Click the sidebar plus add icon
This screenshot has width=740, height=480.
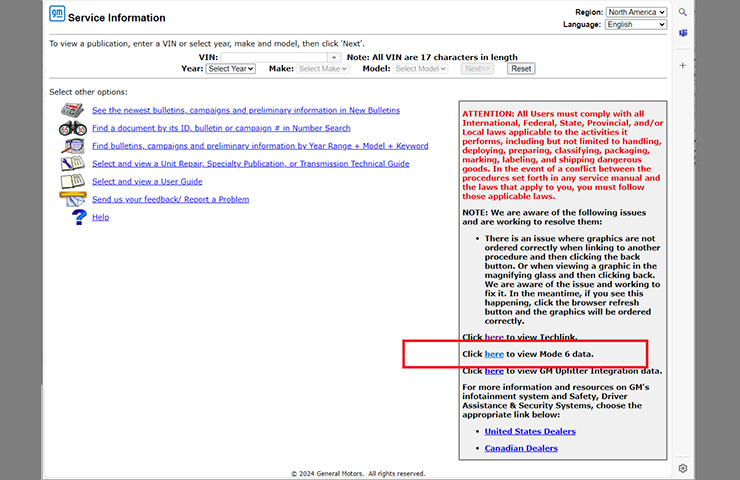coord(683,65)
